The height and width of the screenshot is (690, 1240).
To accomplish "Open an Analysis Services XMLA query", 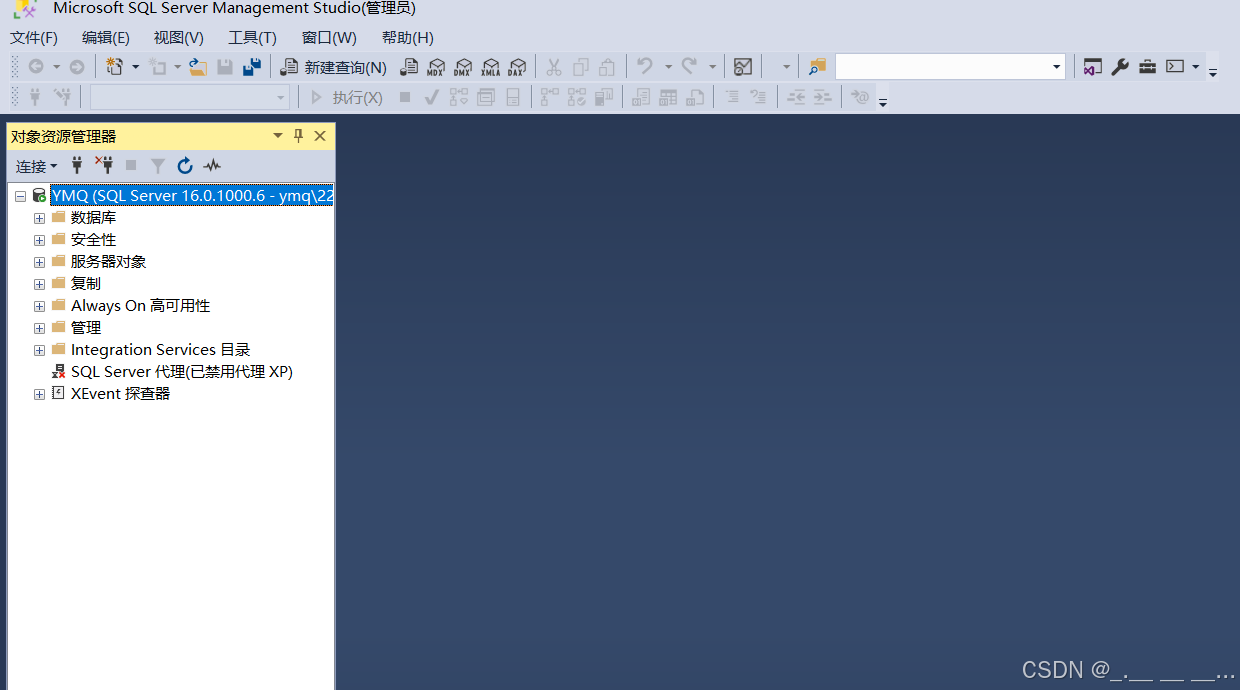I will (x=490, y=67).
